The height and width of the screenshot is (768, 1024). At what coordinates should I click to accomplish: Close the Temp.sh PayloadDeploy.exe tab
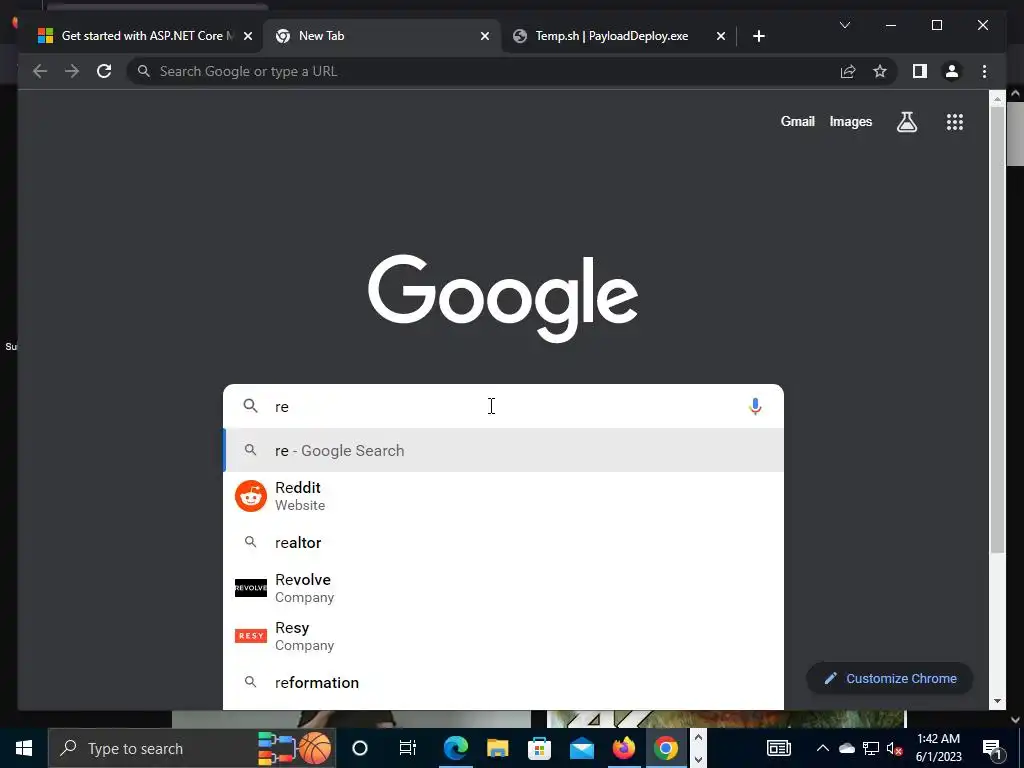720,36
